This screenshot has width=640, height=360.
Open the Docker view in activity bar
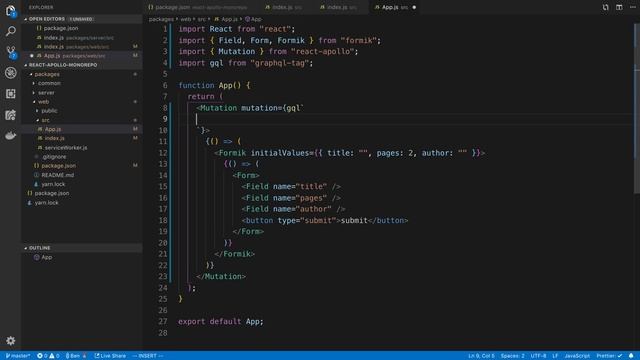coord(11,135)
